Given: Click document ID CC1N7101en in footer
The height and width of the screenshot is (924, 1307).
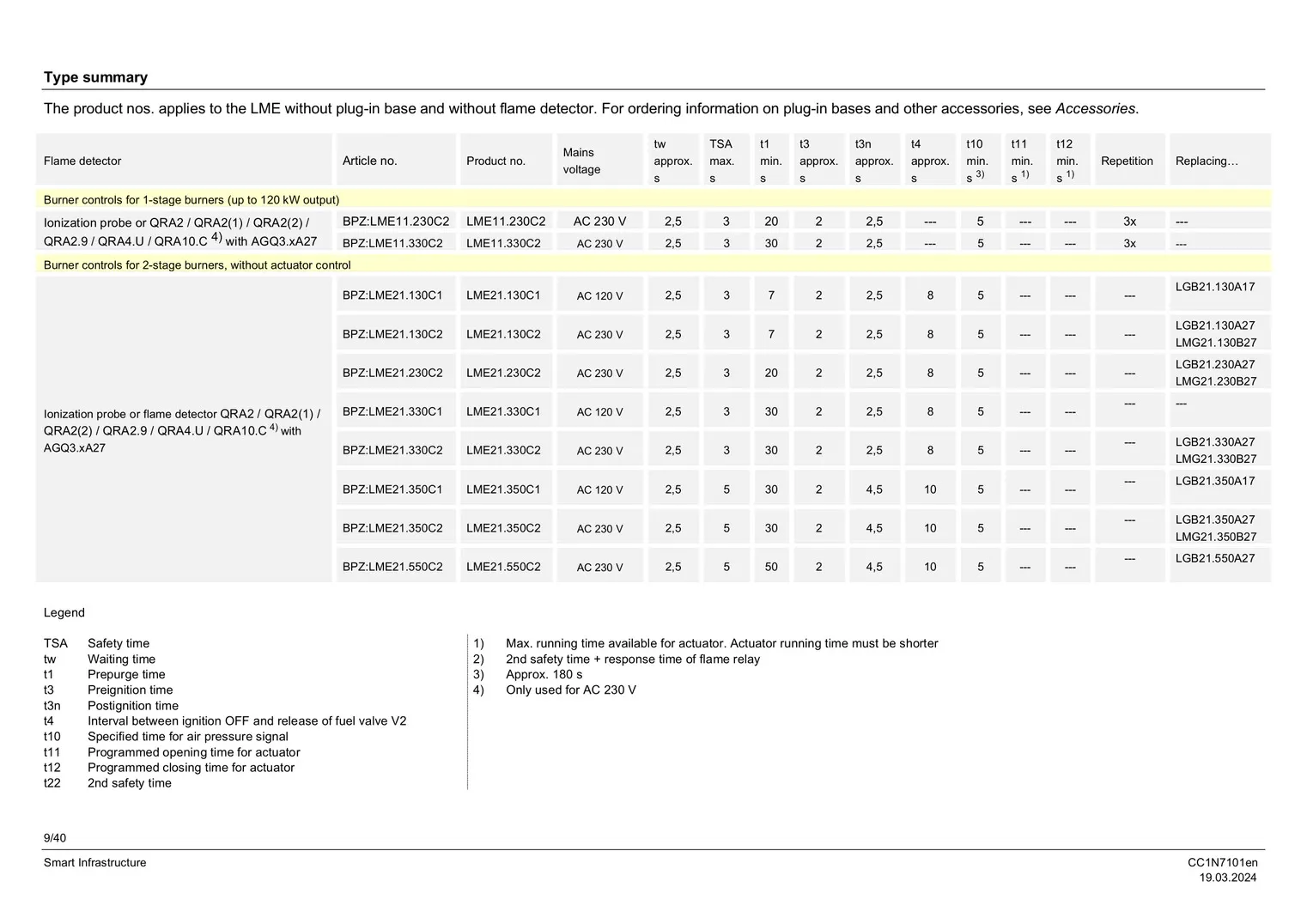Looking at the screenshot, I should 1222,863.
